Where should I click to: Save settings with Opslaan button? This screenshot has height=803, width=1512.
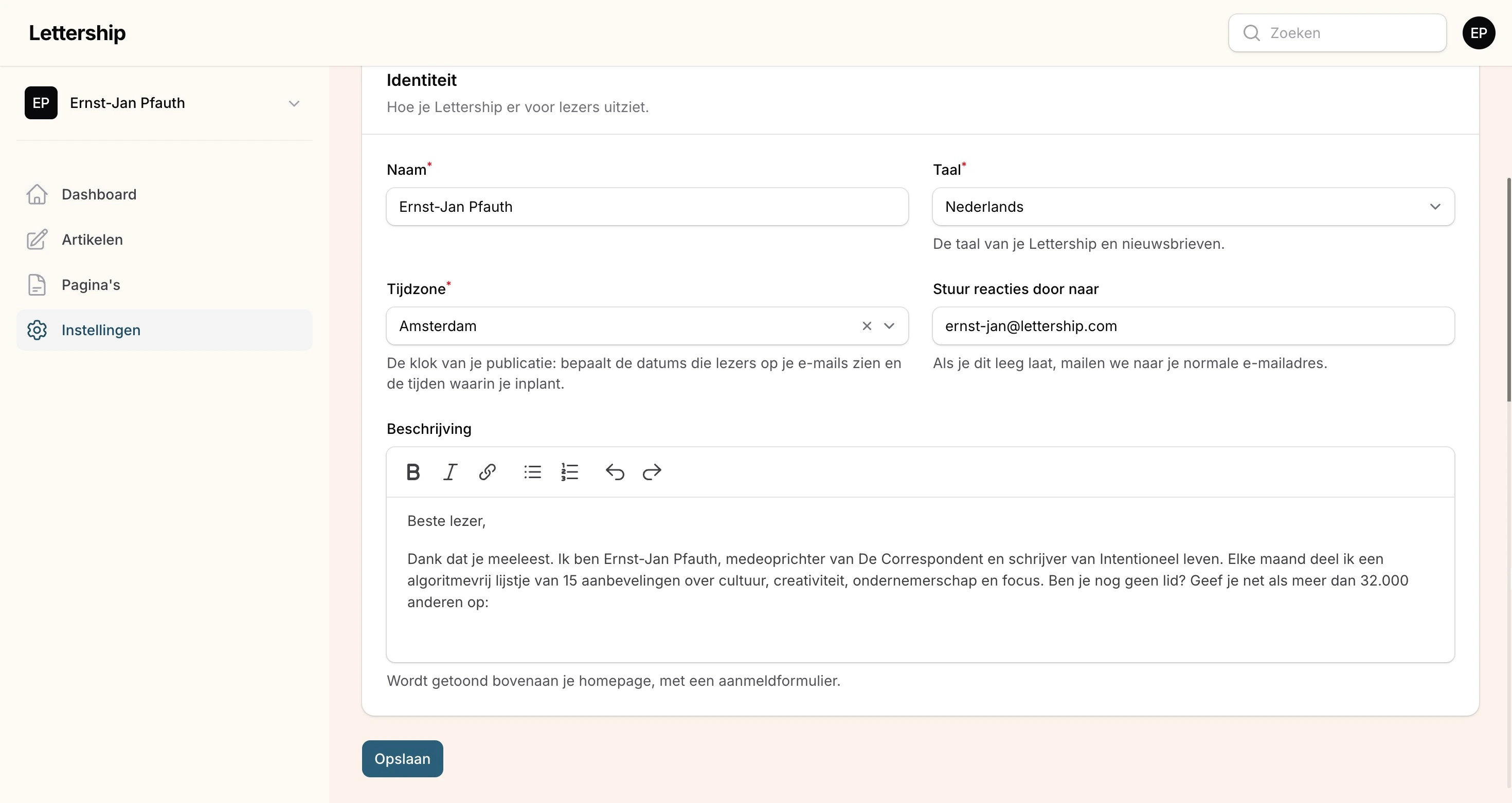tap(402, 758)
